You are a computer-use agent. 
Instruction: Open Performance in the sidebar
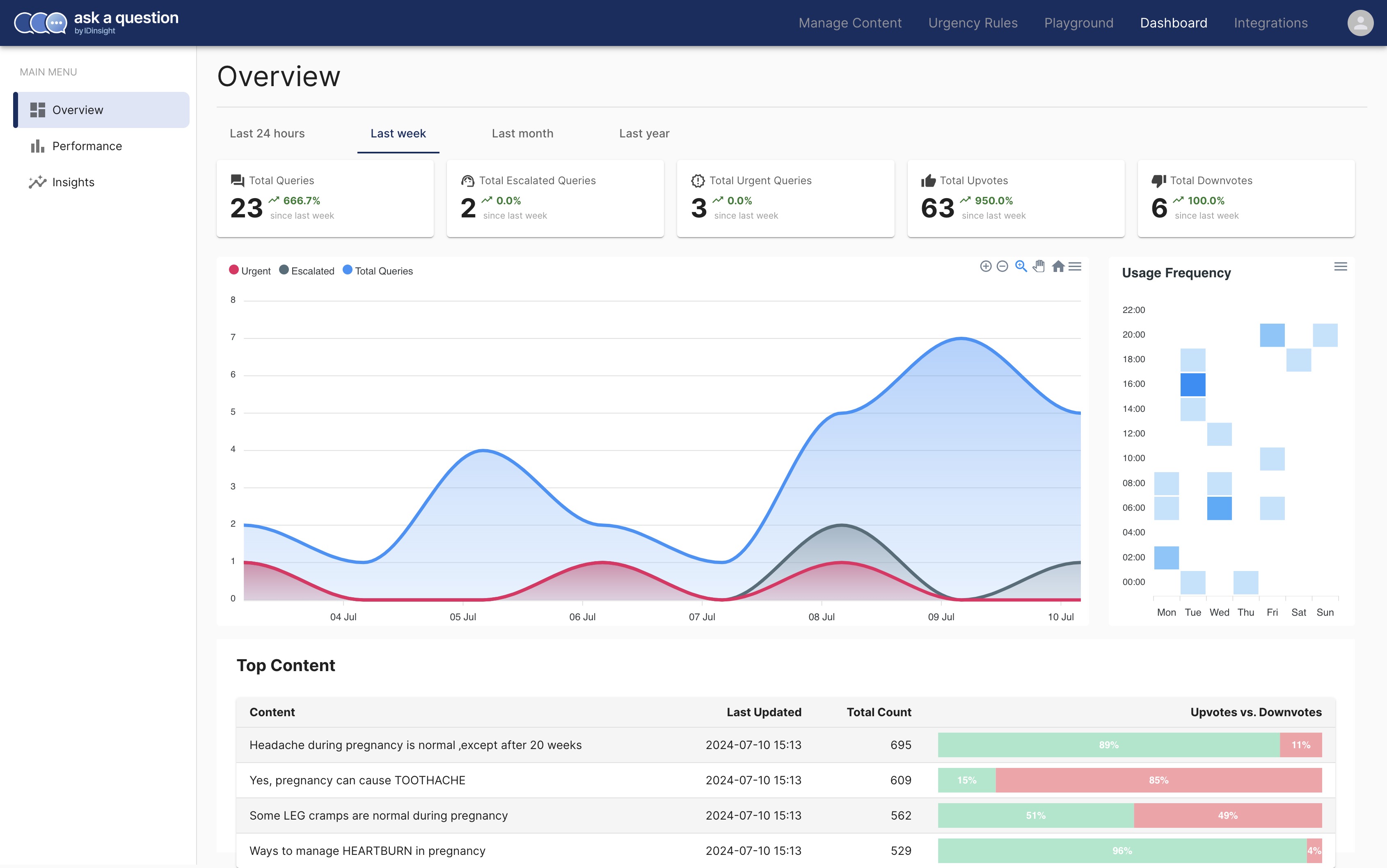coord(87,146)
